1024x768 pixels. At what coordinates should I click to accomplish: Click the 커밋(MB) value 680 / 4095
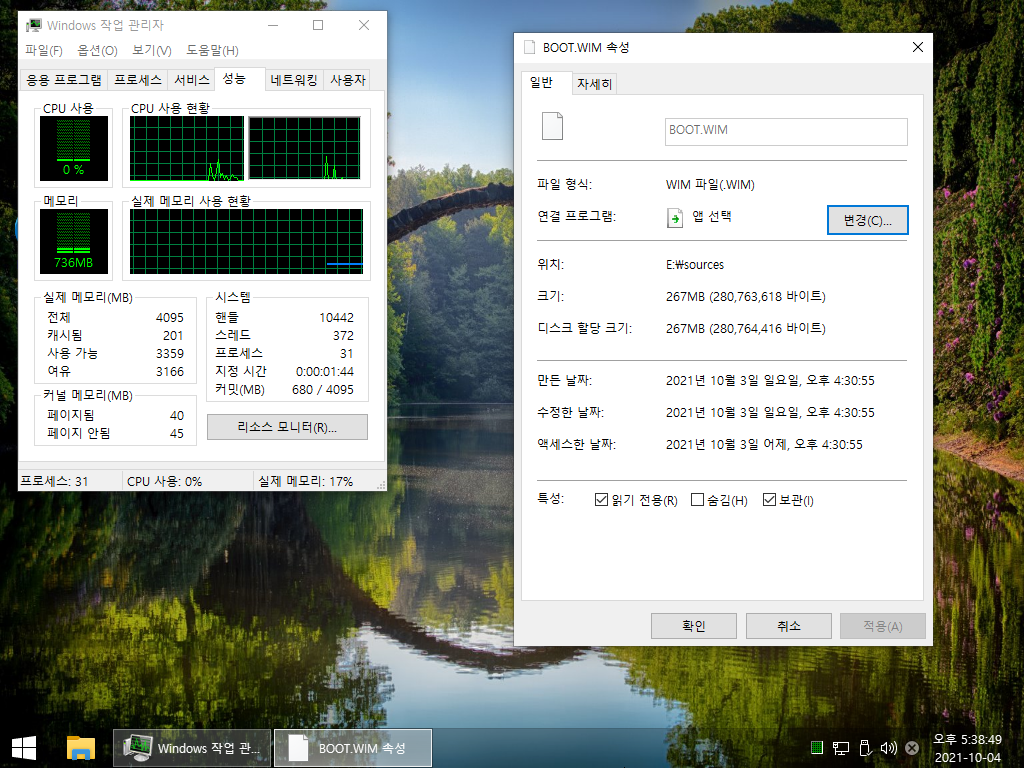coord(323,389)
